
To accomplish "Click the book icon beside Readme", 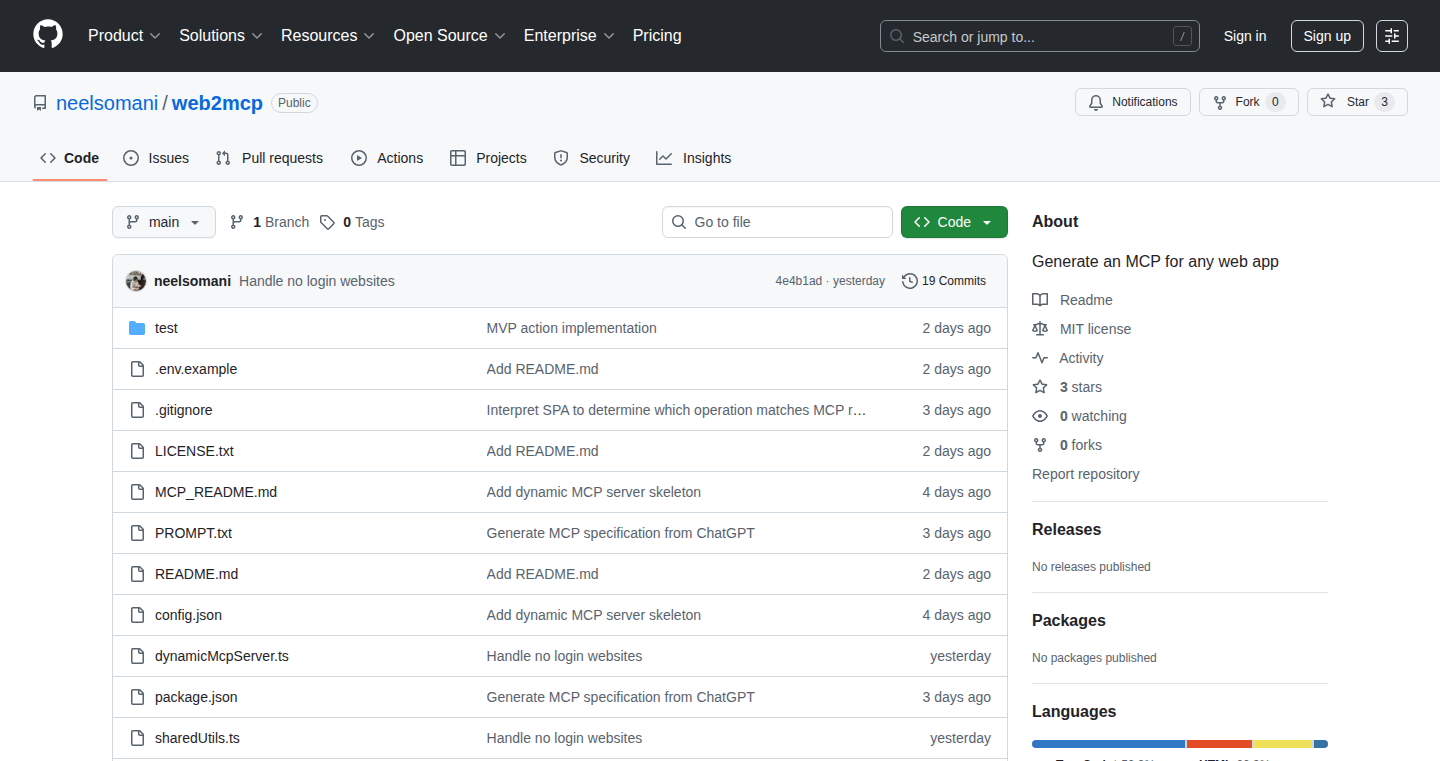I will tap(1040, 300).
